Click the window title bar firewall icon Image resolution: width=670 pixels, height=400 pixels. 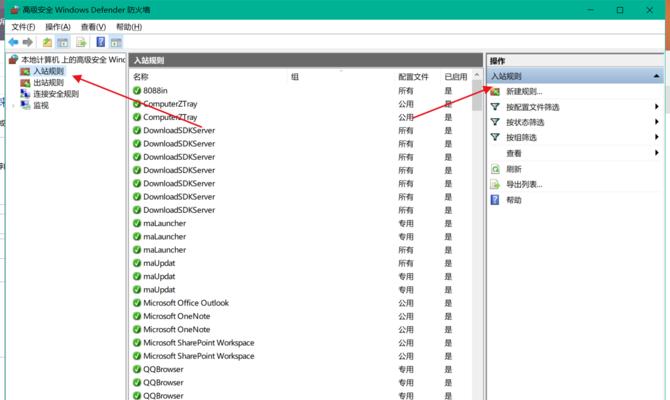click(x=15, y=9)
